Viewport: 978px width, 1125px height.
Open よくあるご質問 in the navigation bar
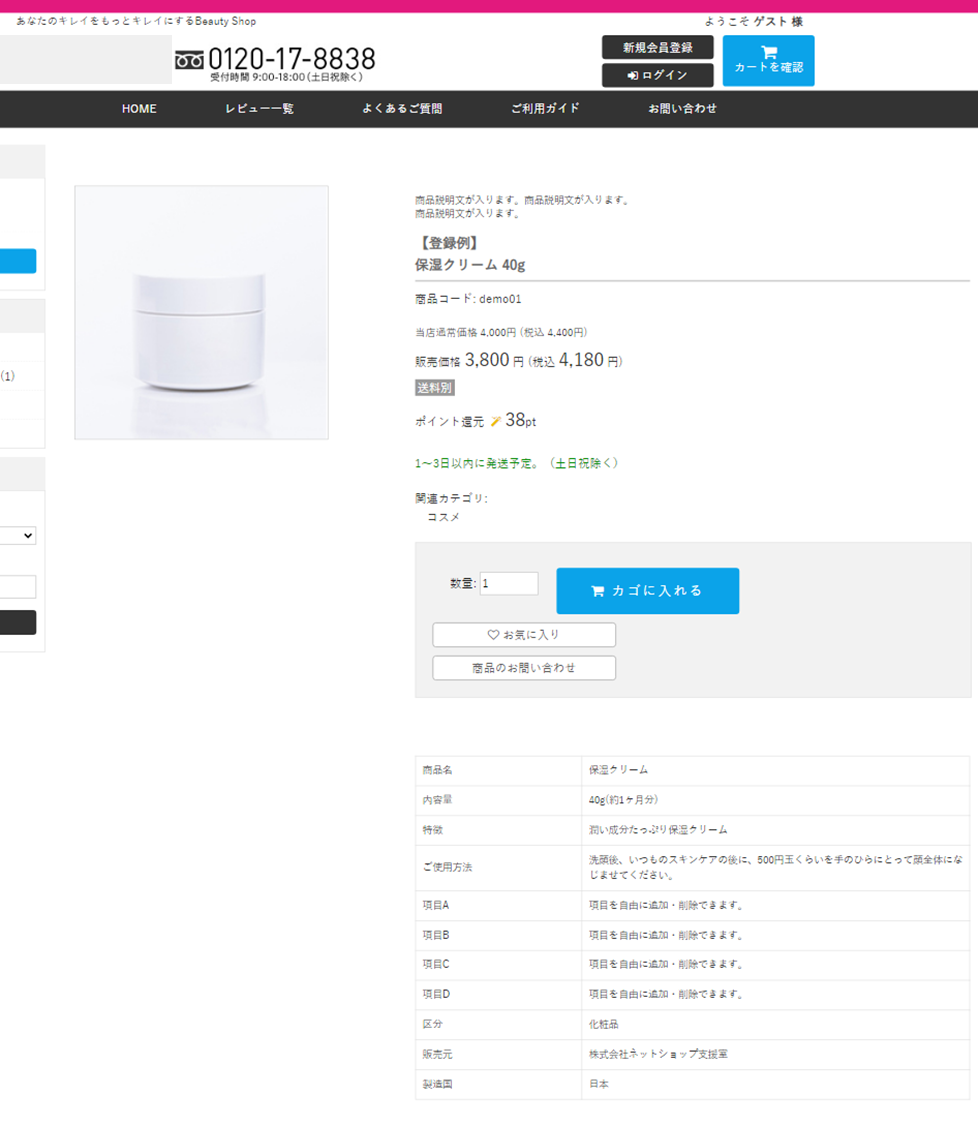(x=402, y=109)
